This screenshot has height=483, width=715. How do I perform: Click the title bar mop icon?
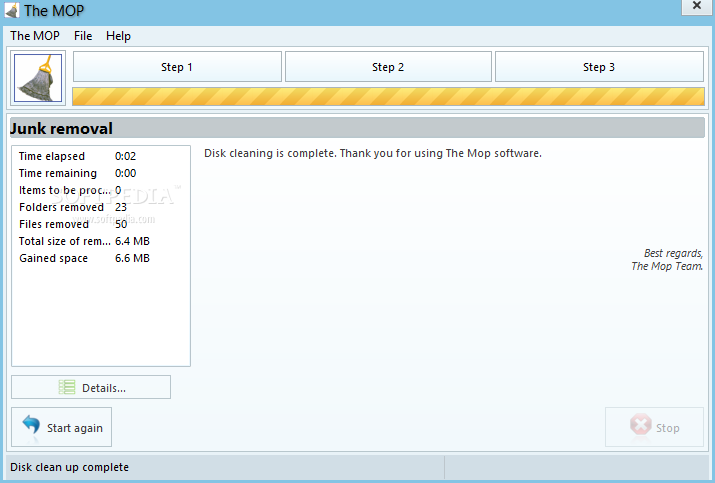pyautogui.click(x=12, y=10)
